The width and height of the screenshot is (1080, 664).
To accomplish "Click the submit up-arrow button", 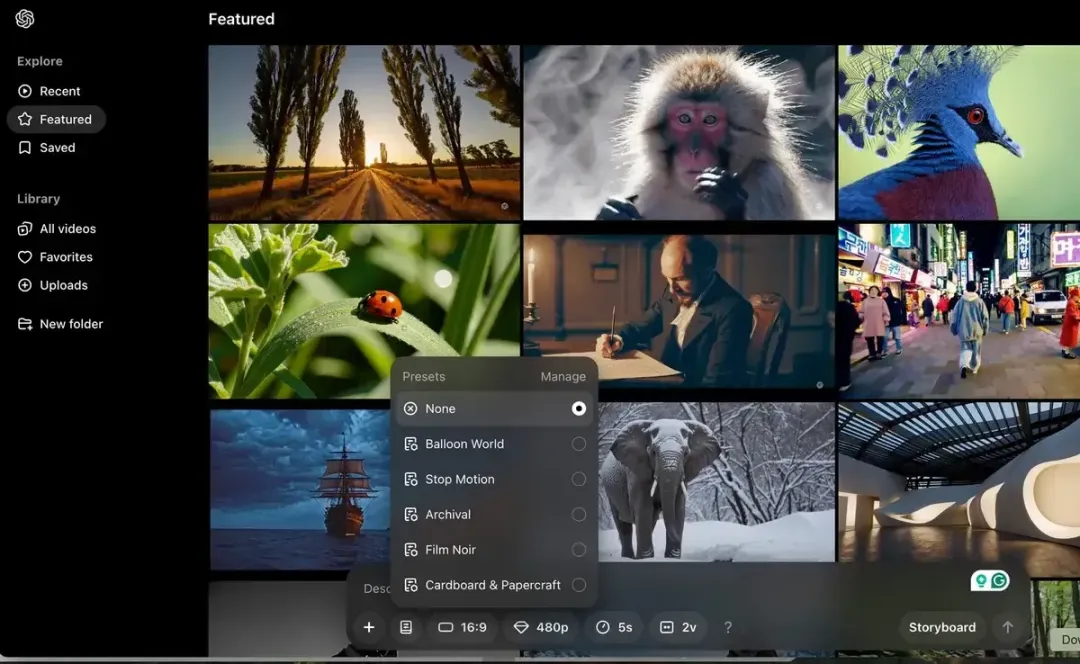I will pos(1008,627).
